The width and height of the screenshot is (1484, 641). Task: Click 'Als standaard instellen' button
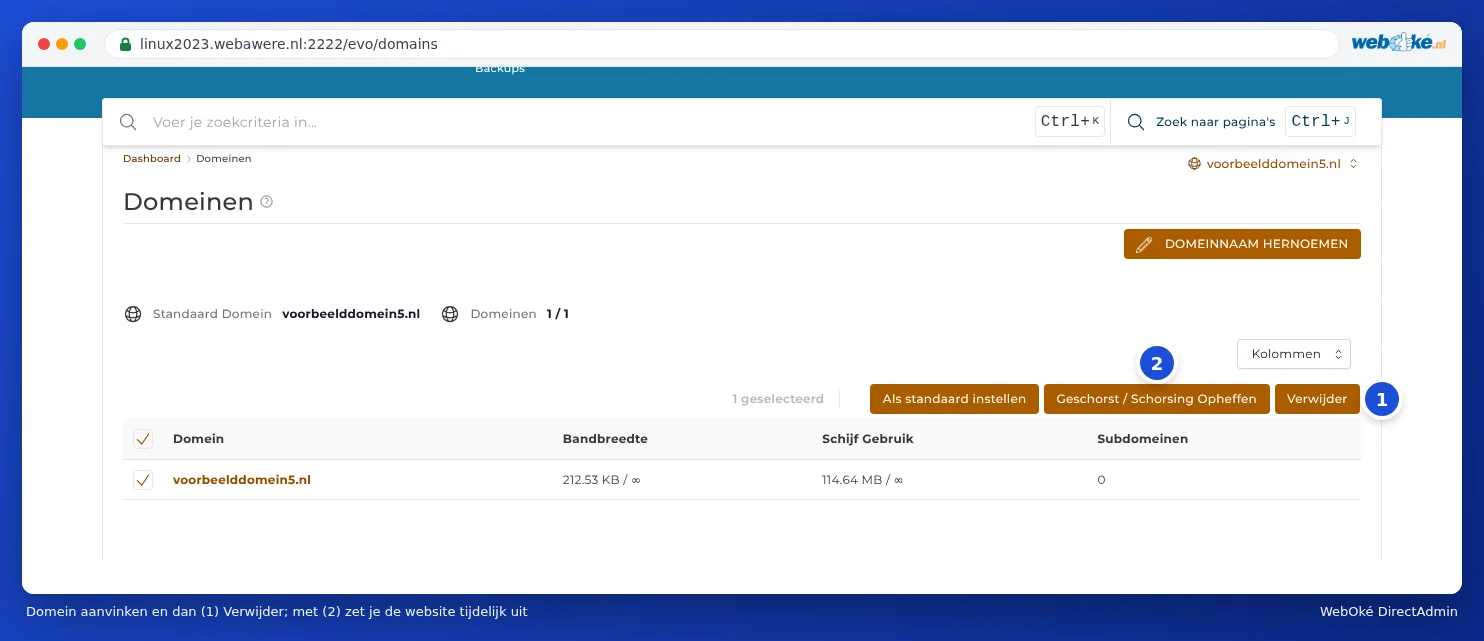954,399
